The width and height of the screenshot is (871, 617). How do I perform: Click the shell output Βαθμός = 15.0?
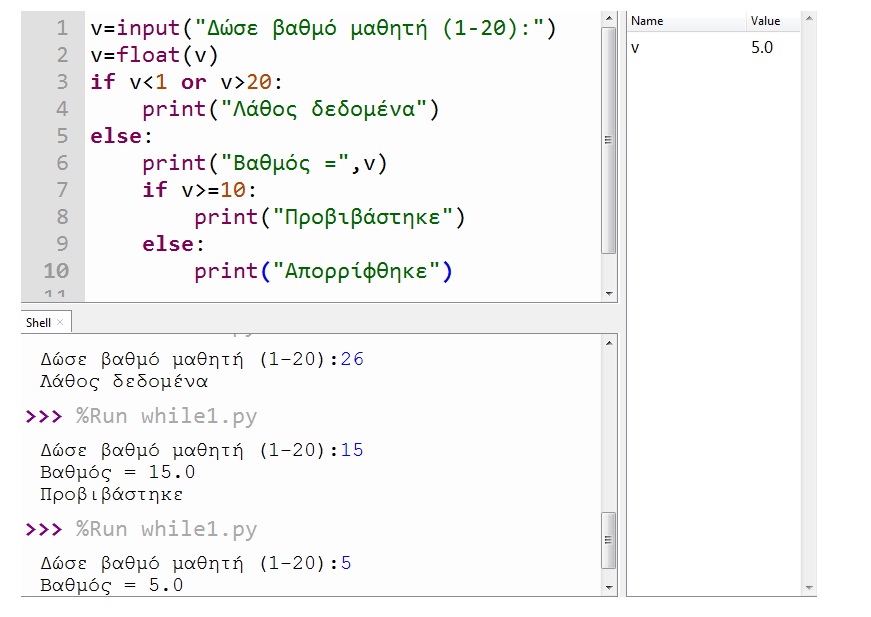pyautogui.click(x=118, y=473)
